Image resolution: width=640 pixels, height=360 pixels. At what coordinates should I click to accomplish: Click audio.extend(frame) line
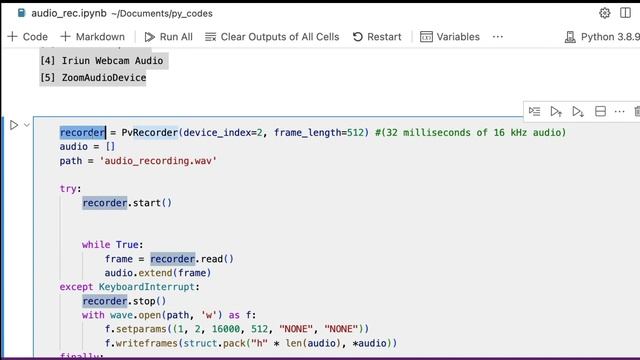pyautogui.click(x=158, y=273)
